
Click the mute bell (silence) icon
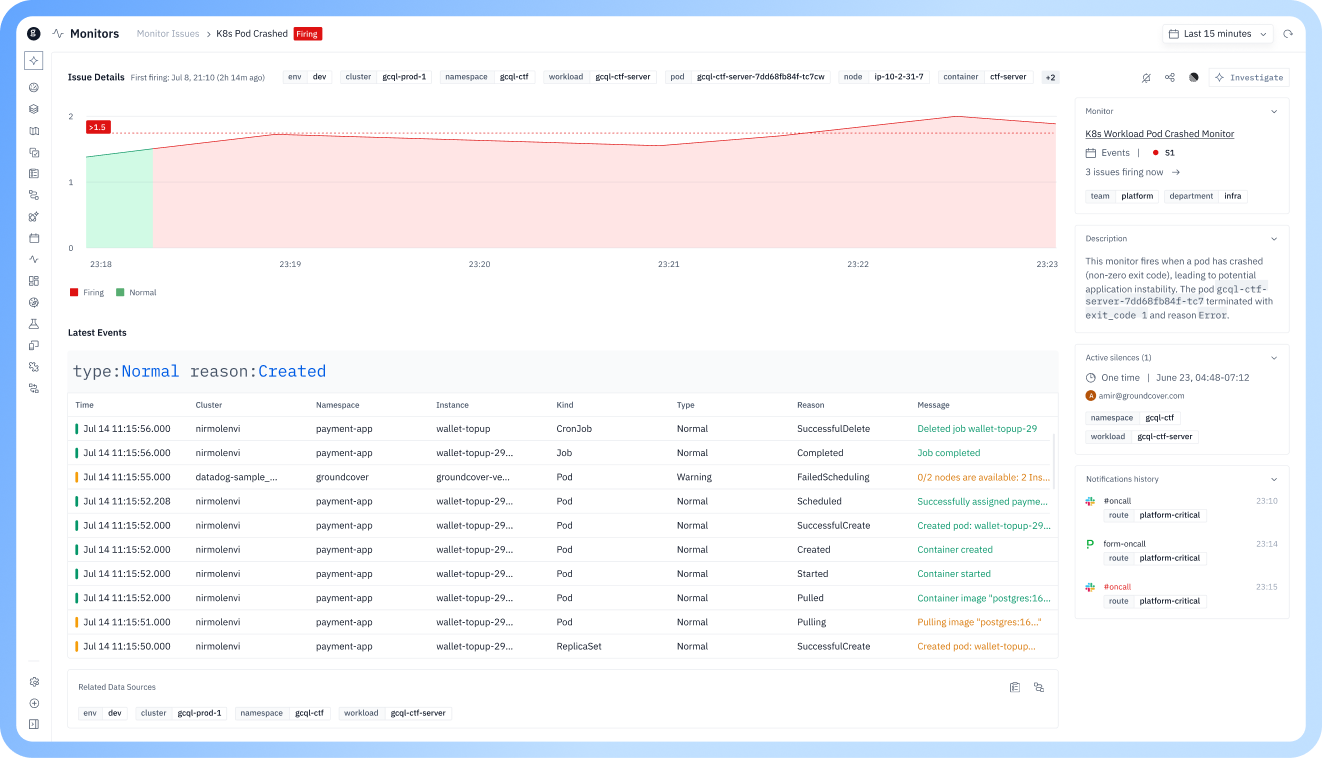[1146, 77]
